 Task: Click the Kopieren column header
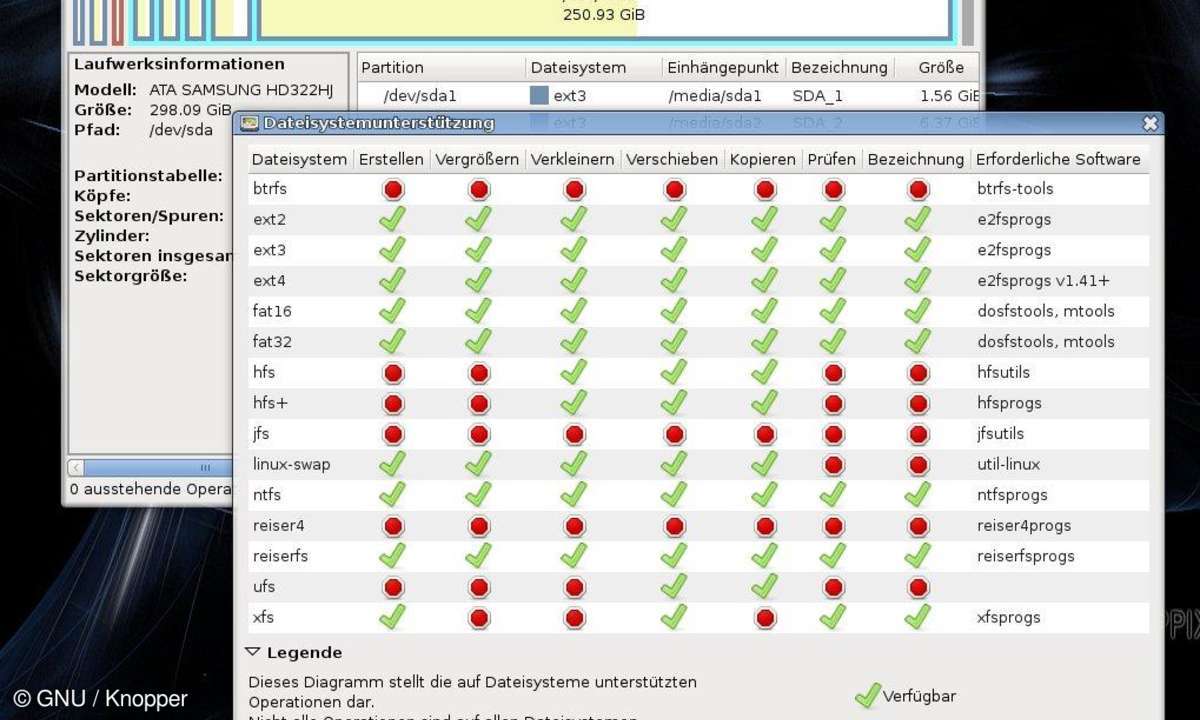coord(763,159)
